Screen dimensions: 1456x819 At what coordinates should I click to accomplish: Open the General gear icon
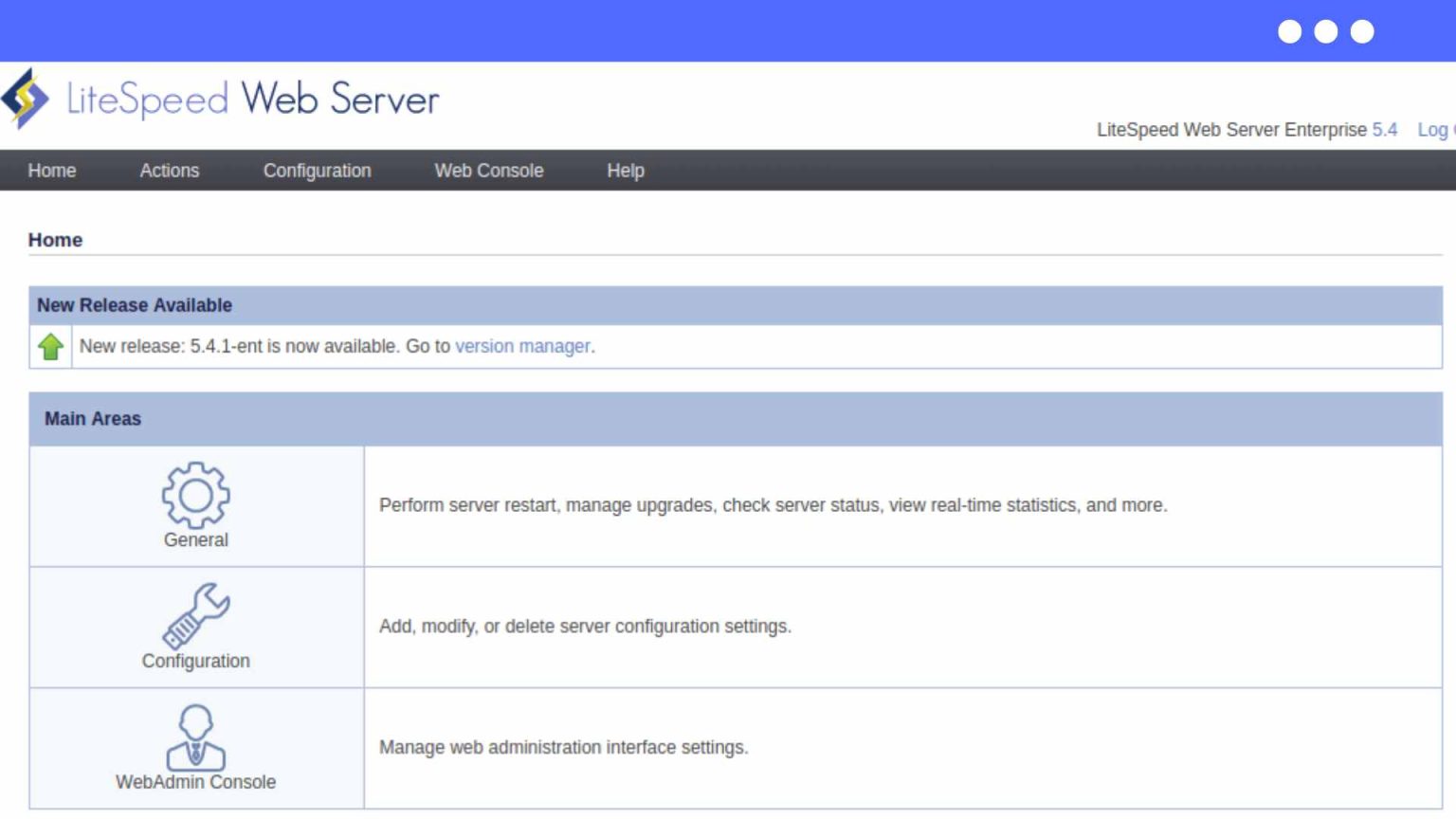point(196,495)
